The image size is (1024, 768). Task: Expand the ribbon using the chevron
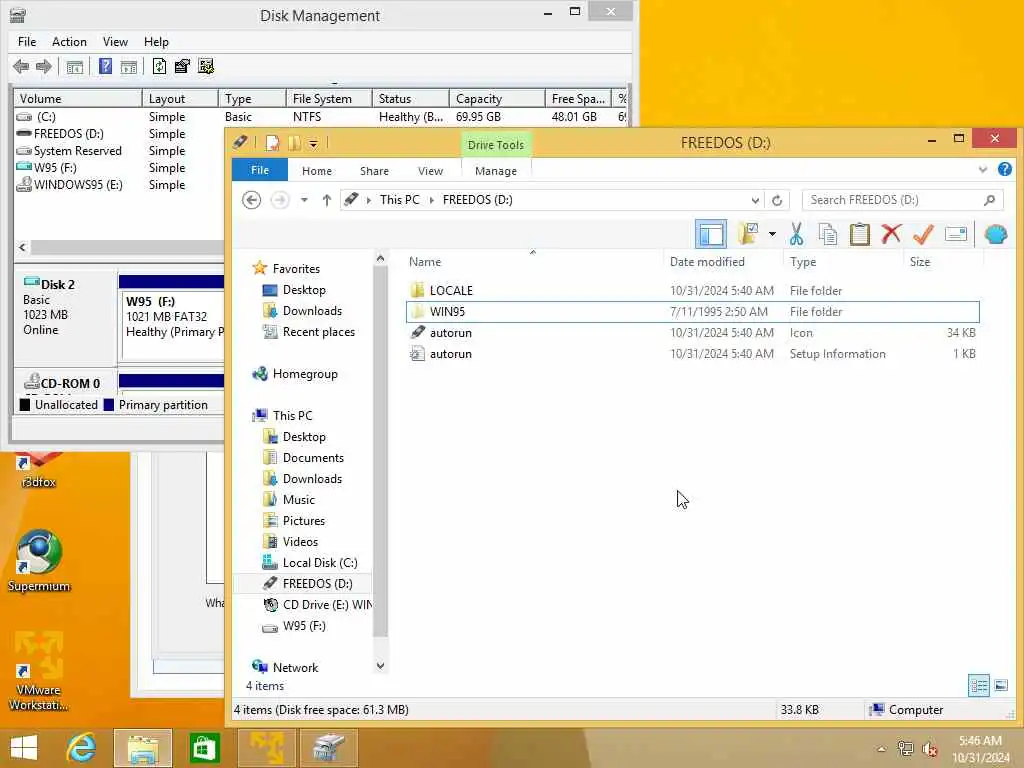pos(983,170)
